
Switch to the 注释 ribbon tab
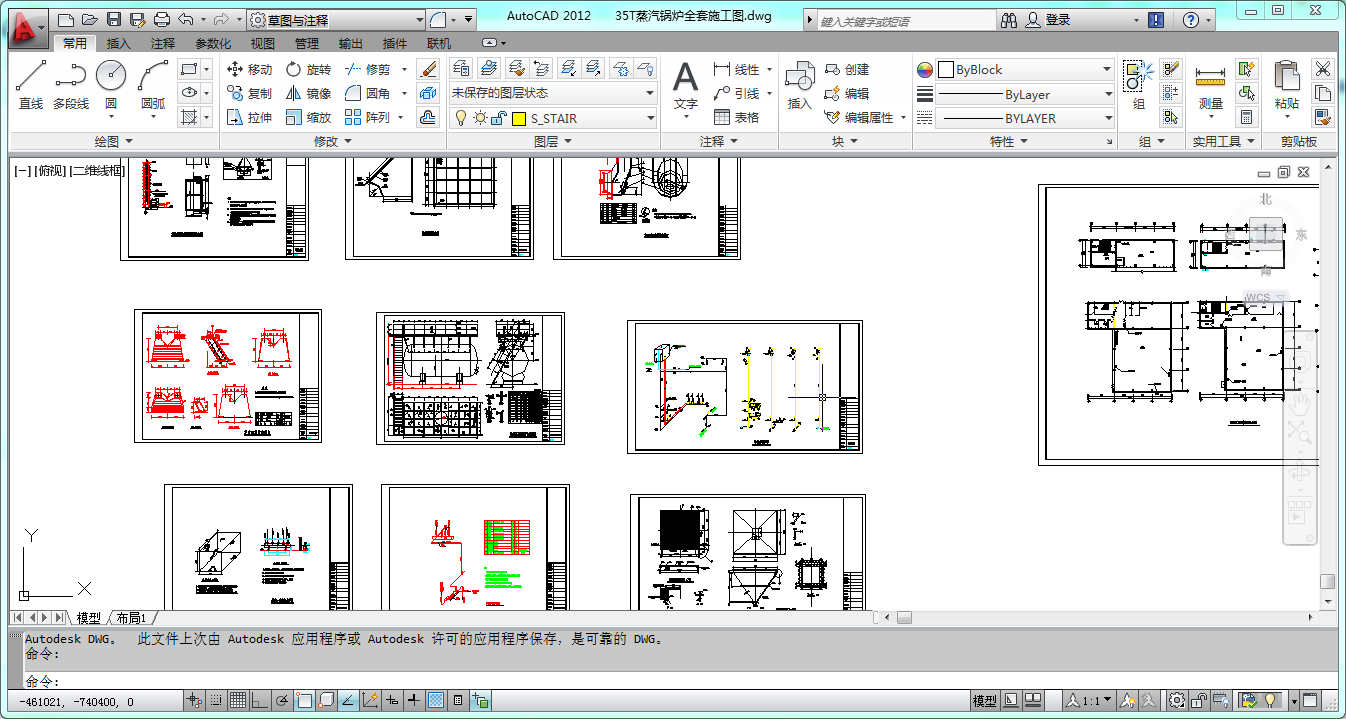point(163,44)
